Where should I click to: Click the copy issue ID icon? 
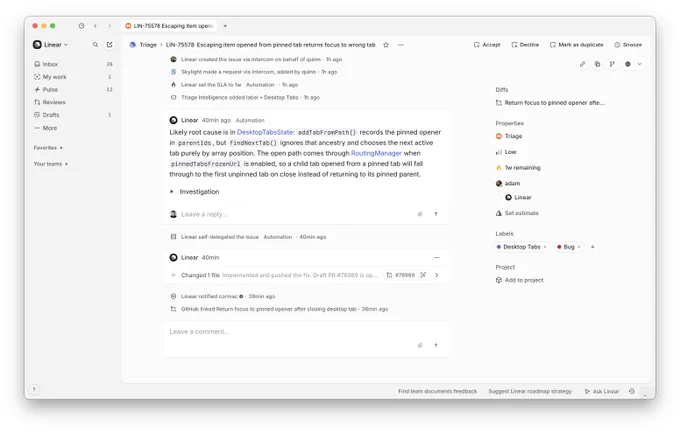tap(598, 64)
